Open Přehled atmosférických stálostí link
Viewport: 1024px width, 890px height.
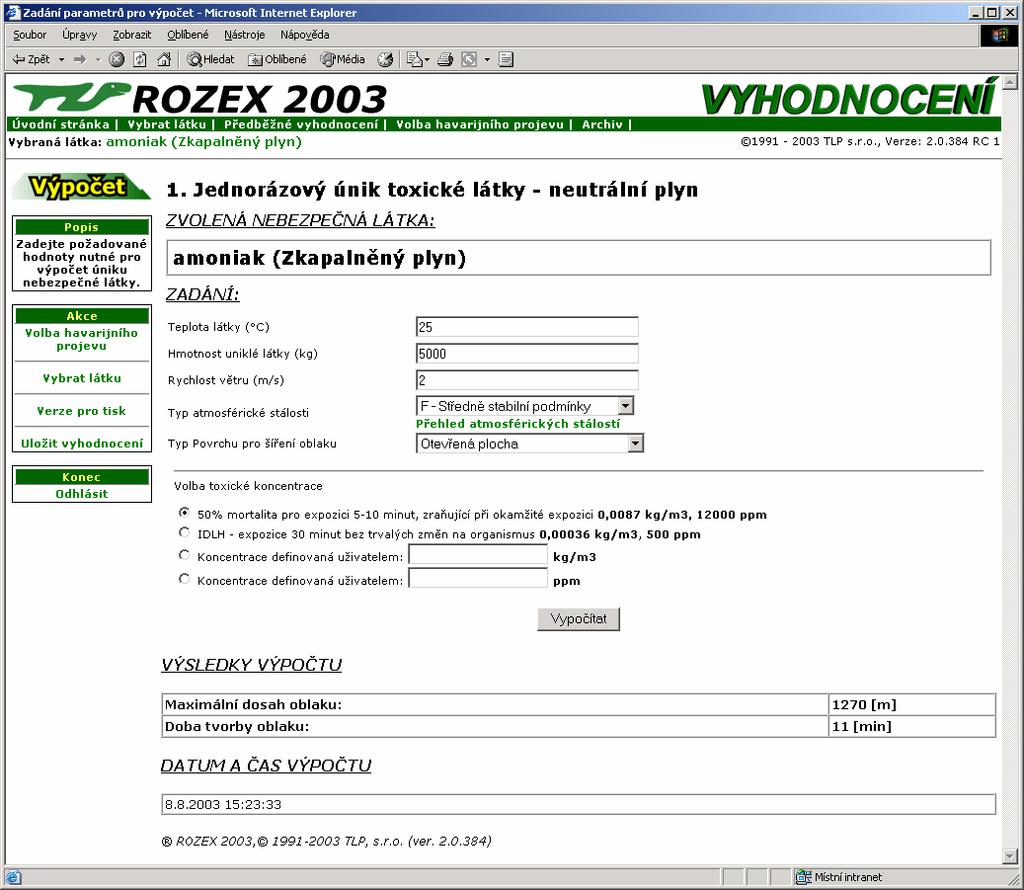[x=518, y=424]
